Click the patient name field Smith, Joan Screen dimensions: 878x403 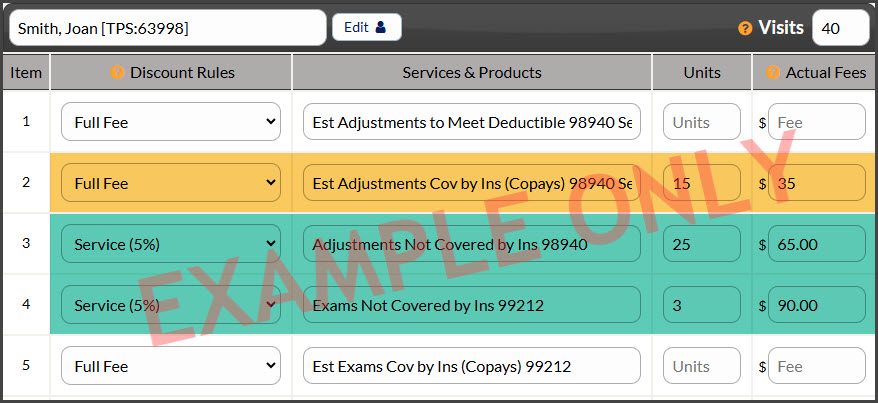(x=167, y=27)
